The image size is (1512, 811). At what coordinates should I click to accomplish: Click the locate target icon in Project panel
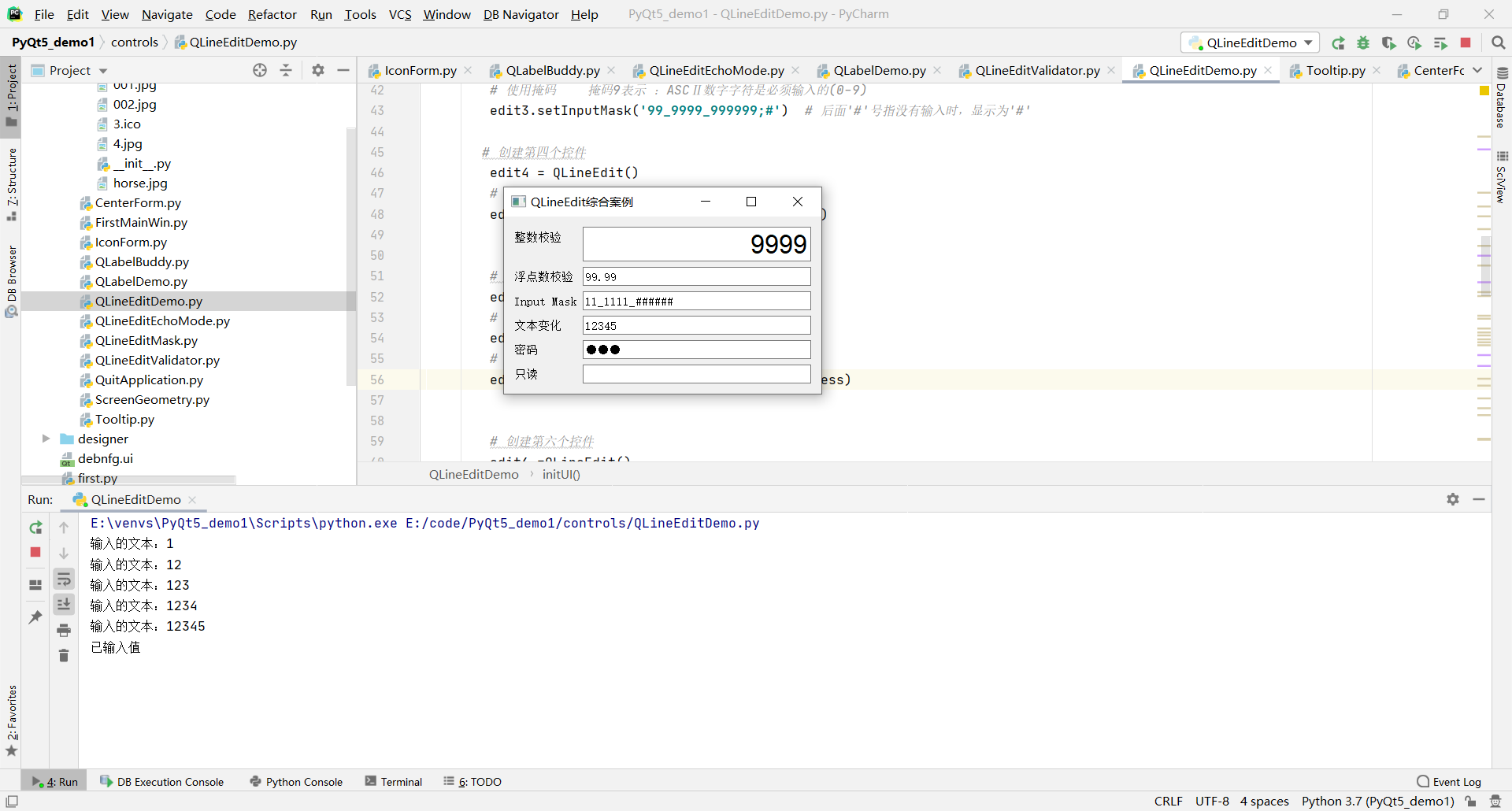point(260,70)
